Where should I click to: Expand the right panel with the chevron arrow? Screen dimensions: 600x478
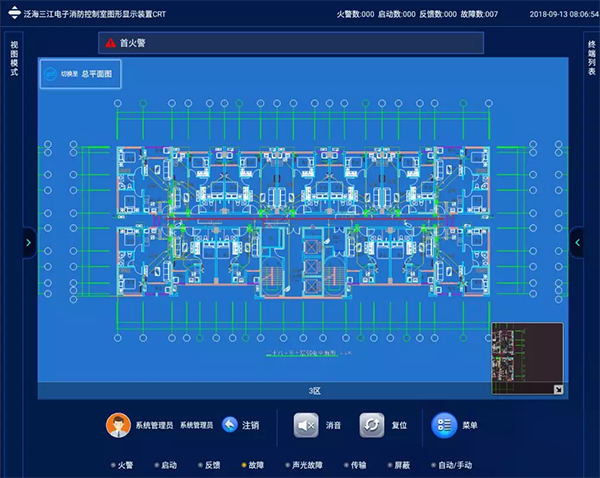pos(577,242)
